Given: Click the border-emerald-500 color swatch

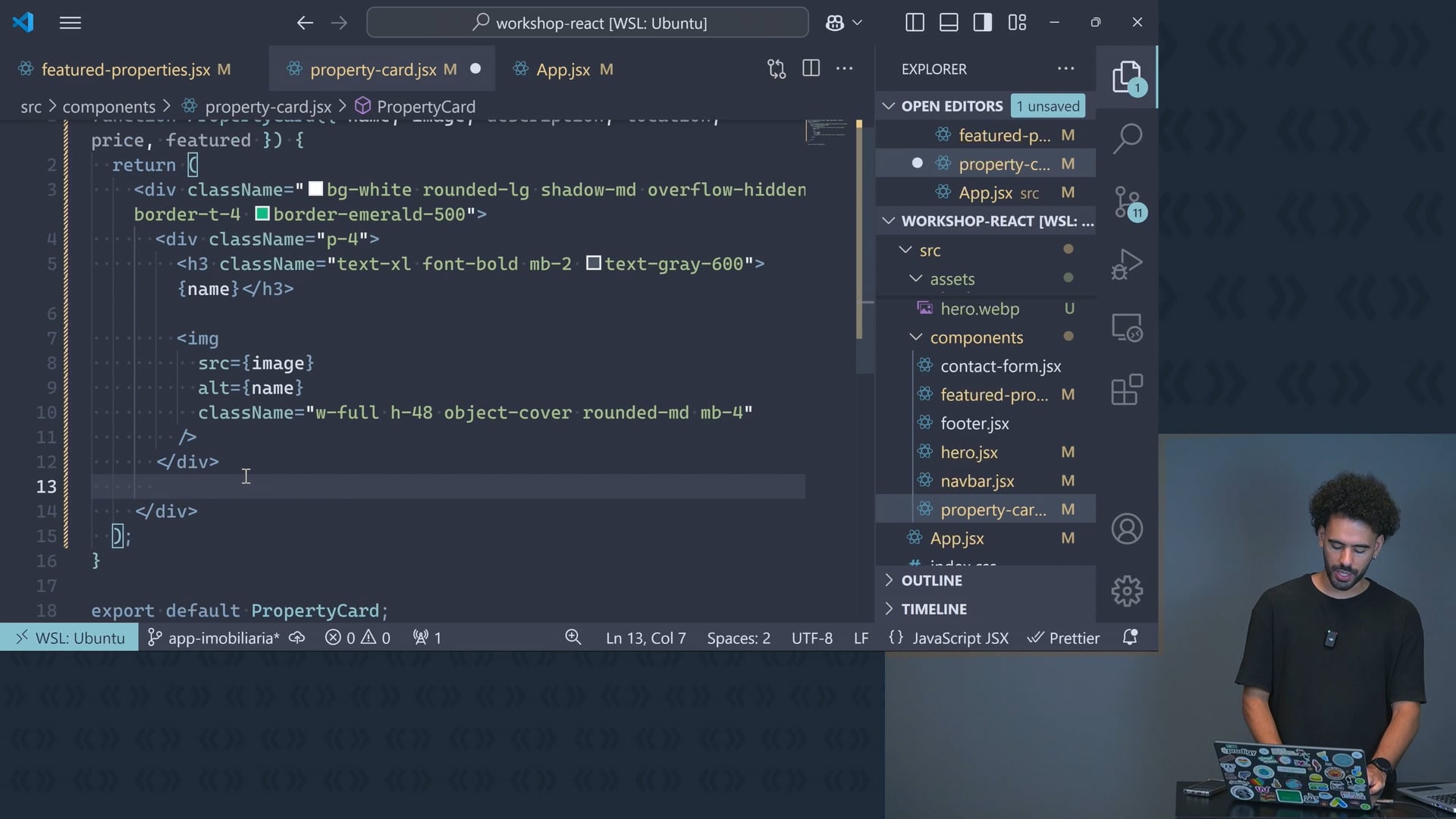Looking at the screenshot, I should click(x=262, y=214).
